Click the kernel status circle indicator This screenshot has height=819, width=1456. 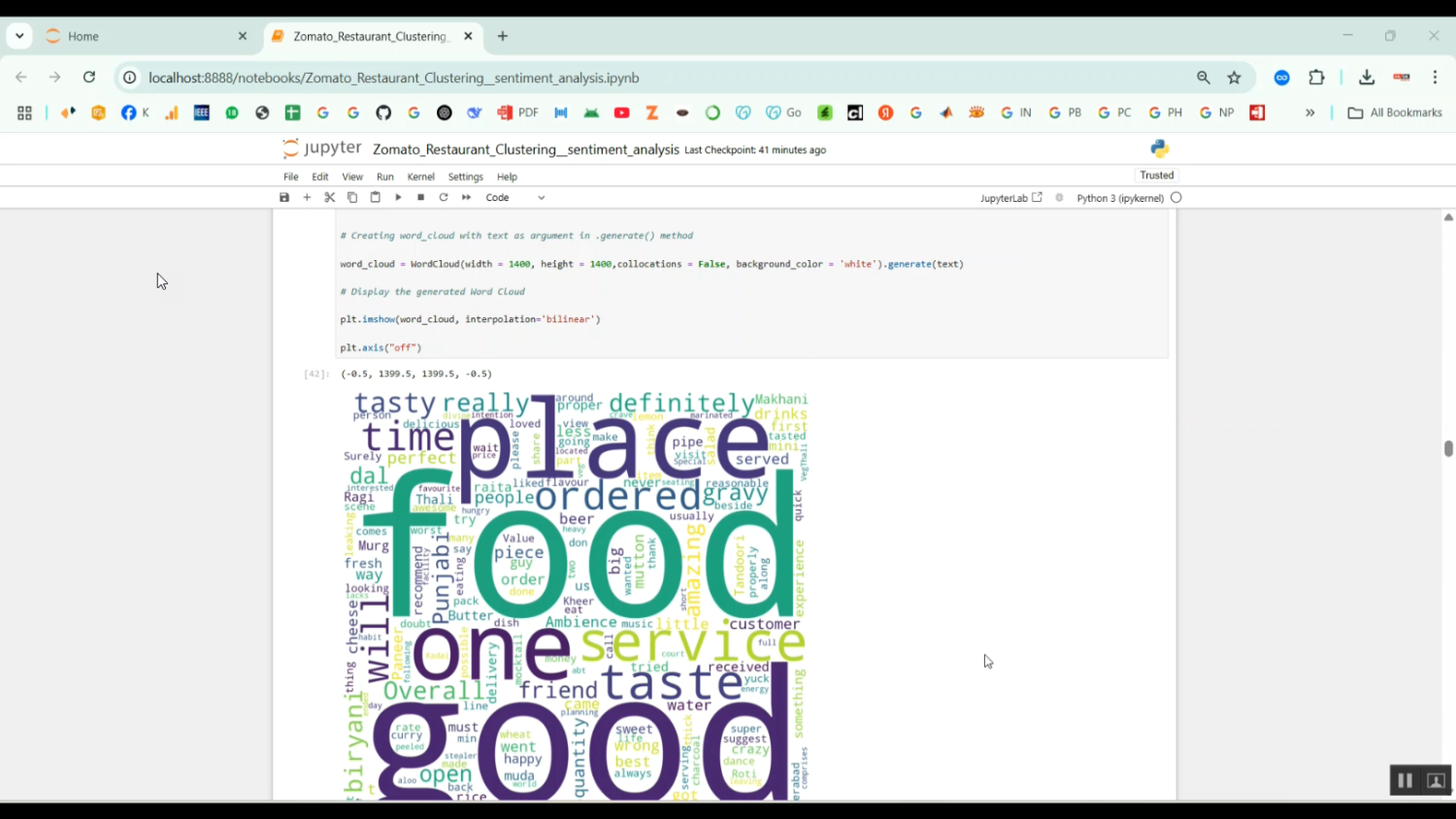[x=1176, y=197]
